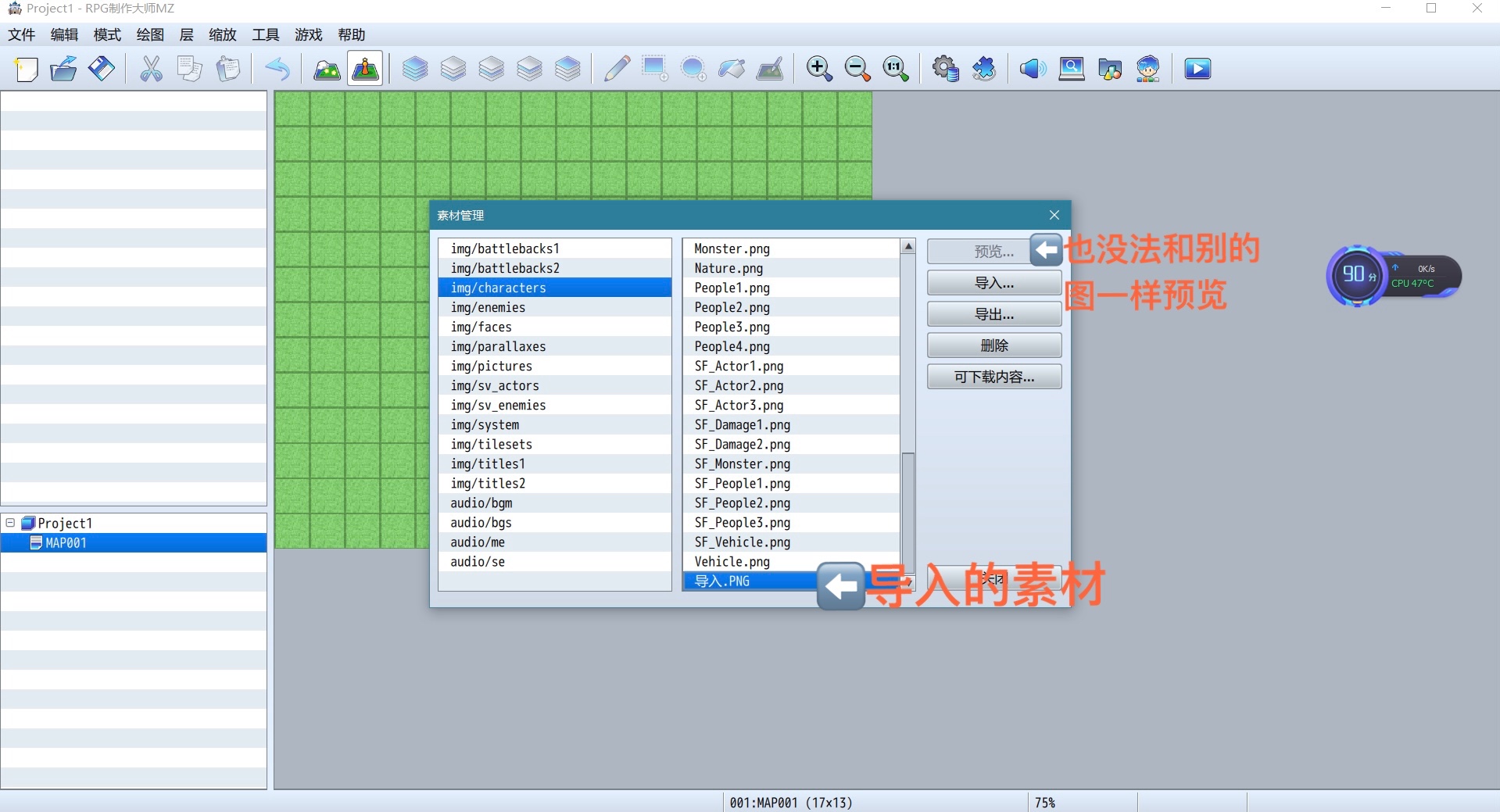Open the 编辑 menu
The height and width of the screenshot is (812, 1500).
coord(64,34)
